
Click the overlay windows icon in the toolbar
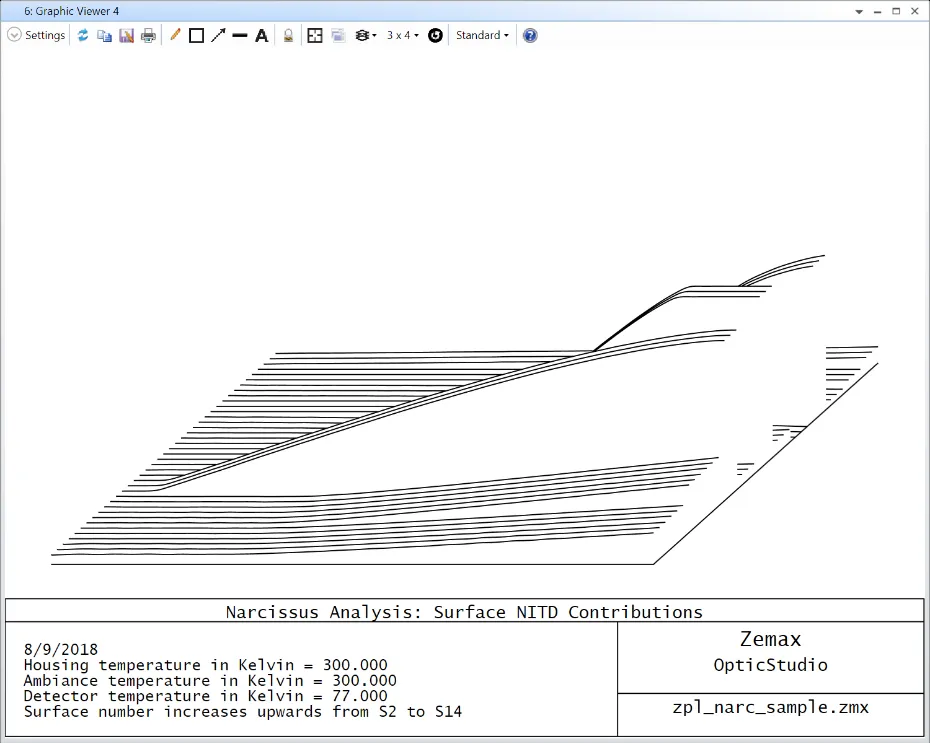[x=338, y=35]
